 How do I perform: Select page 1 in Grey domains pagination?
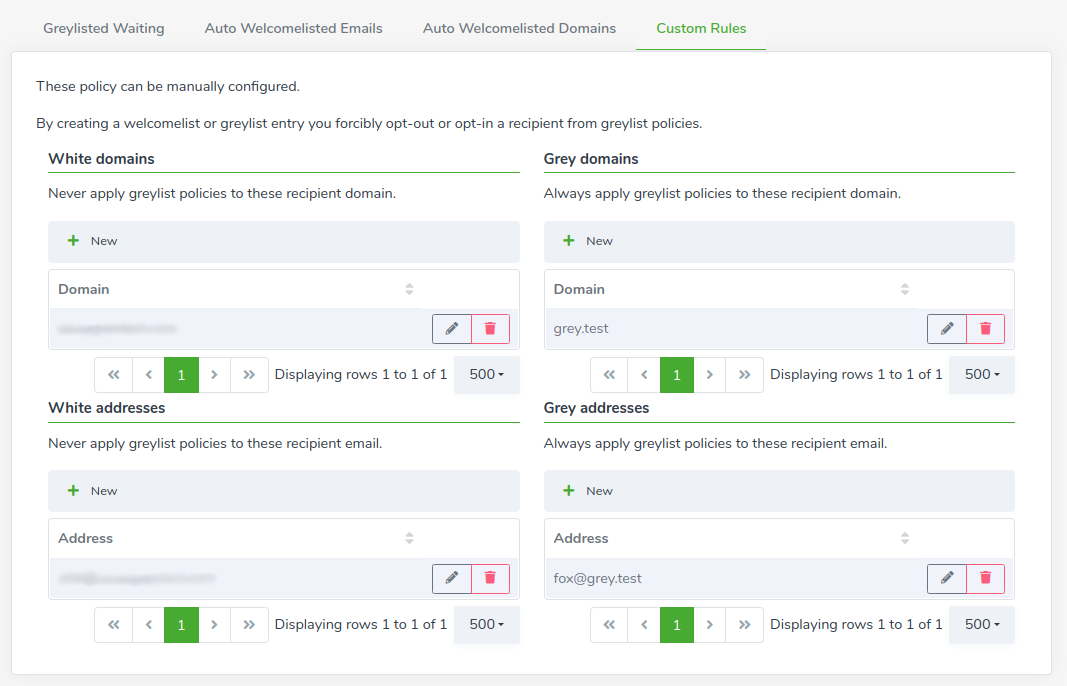[676, 375]
